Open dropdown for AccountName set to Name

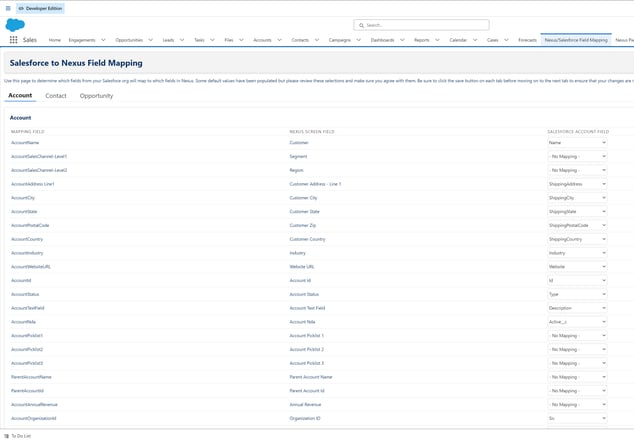tap(577, 143)
